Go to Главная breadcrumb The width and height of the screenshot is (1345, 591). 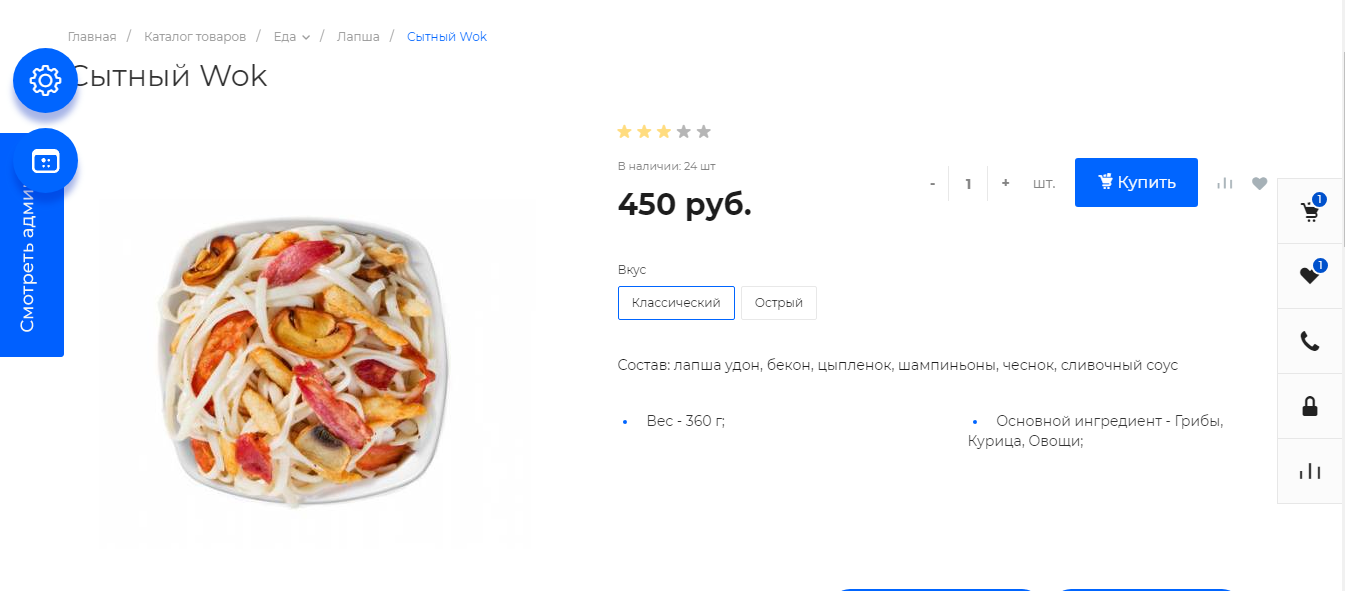(92, 37)
